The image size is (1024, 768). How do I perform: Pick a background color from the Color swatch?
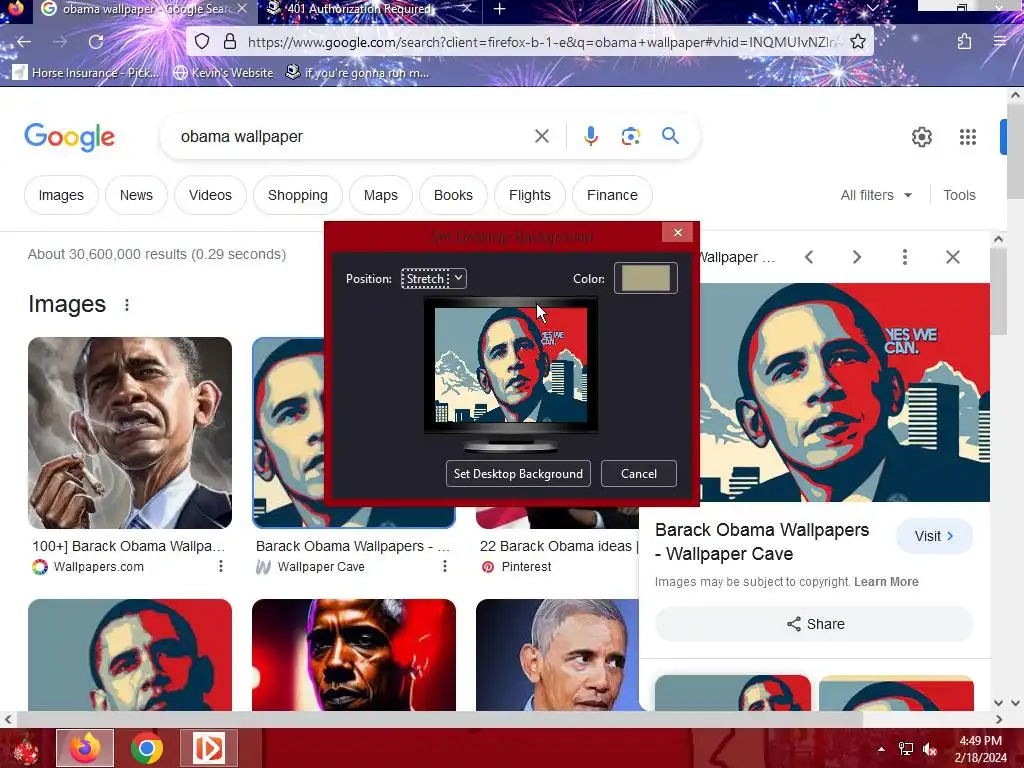pos(646,278)
